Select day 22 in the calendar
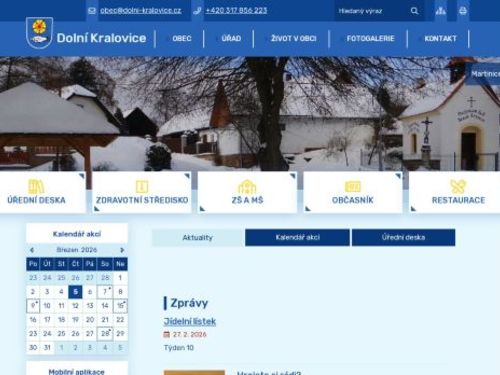This screenshot has width=500, height=375. click(x=120, y=320)
